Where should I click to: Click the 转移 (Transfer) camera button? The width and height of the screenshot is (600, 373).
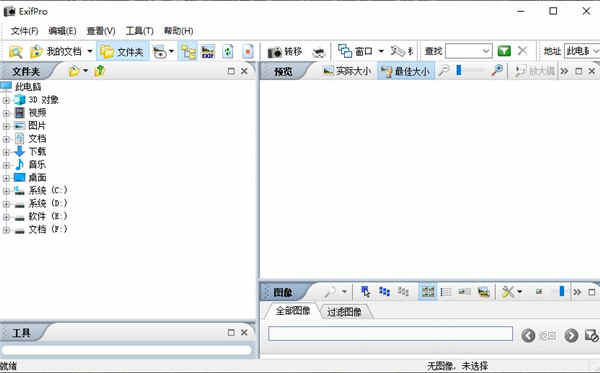tap(285, 52)
